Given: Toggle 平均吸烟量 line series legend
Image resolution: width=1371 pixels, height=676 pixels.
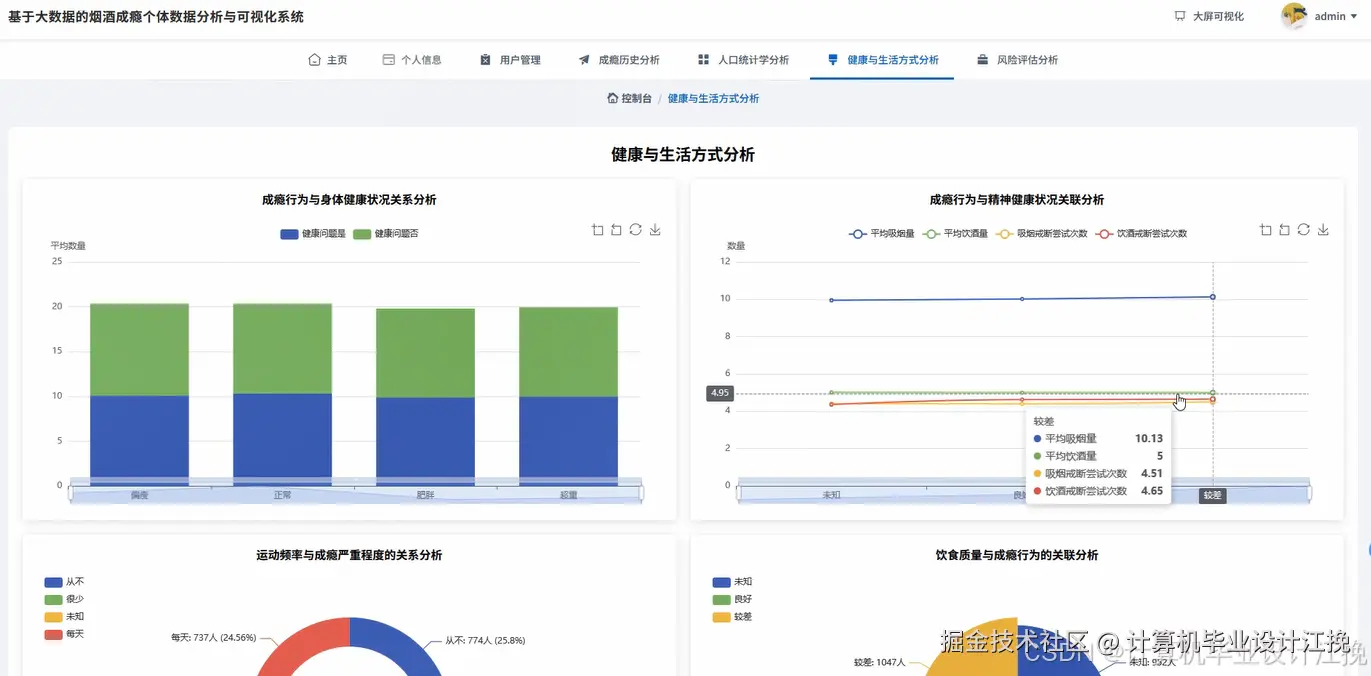Looking at the screenshot, I should tap(881, 233).
